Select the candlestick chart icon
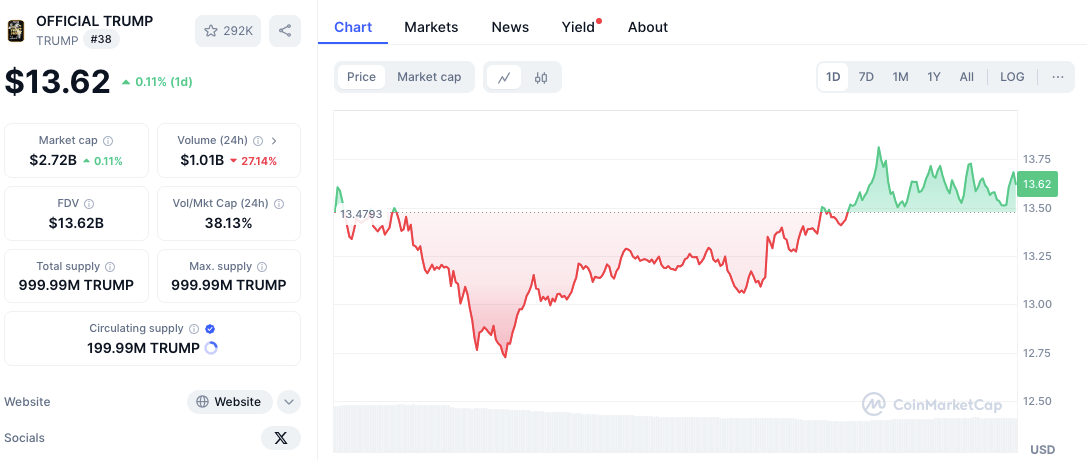1087x460 pixels. [541, 78]
